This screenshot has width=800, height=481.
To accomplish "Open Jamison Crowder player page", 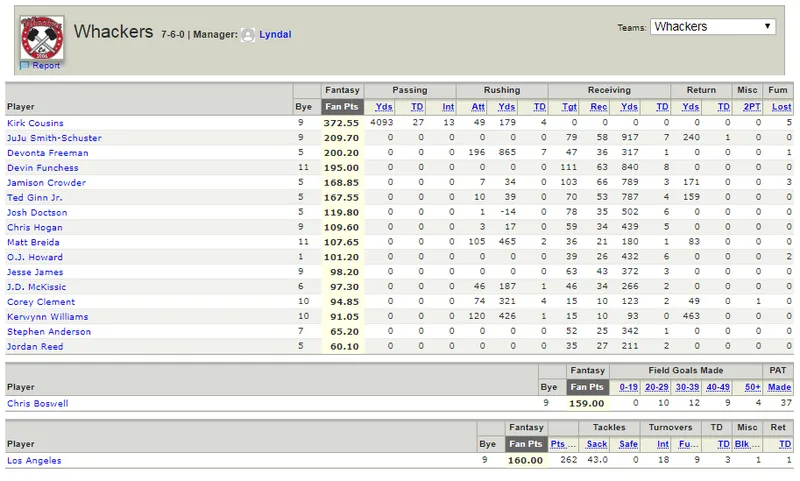I will click(46, 183).
